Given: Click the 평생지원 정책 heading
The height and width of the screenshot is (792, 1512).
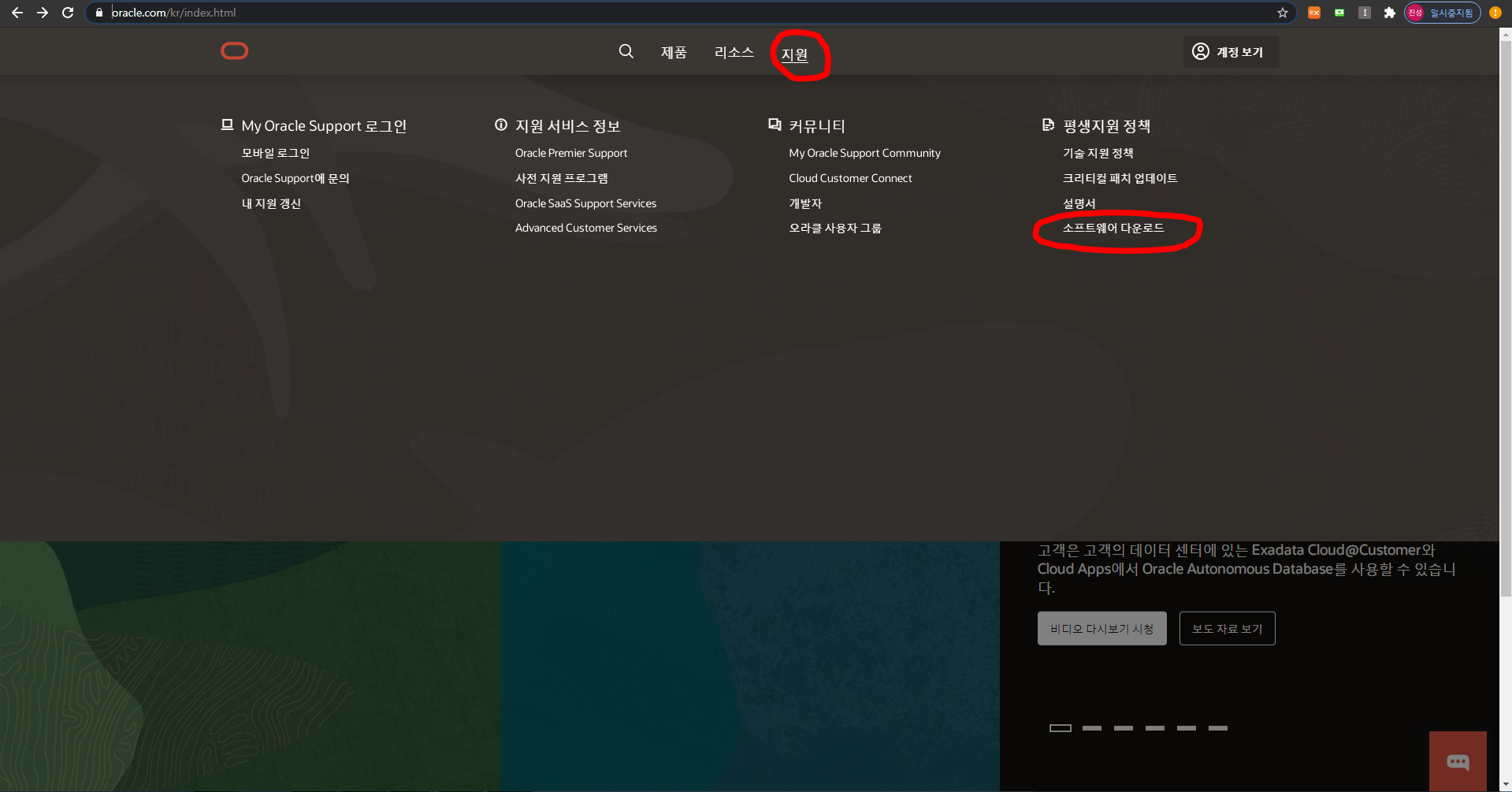Looking at the screenshot, I should (x=1106, y=126).
